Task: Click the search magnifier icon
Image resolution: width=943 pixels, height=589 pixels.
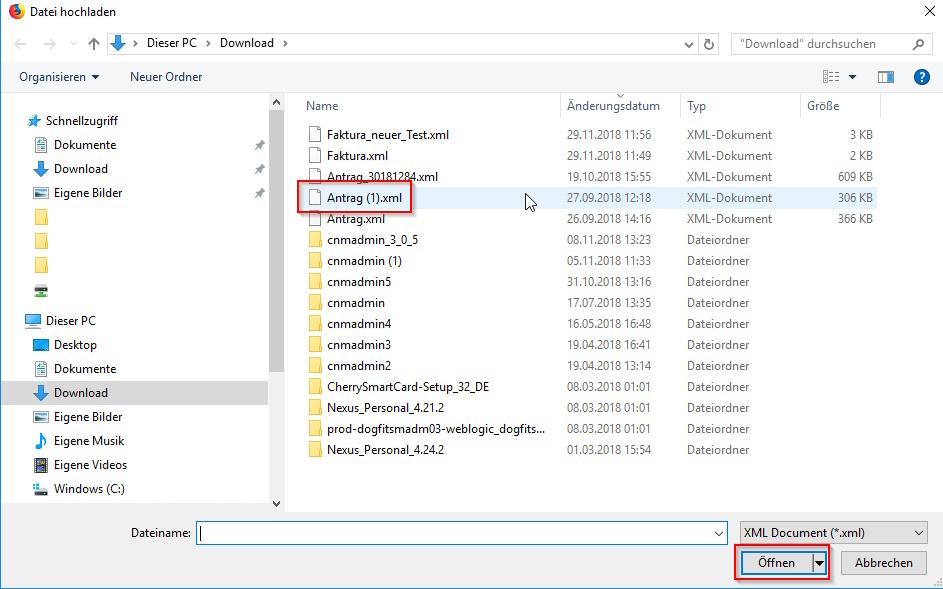Action: click(918, 44)
